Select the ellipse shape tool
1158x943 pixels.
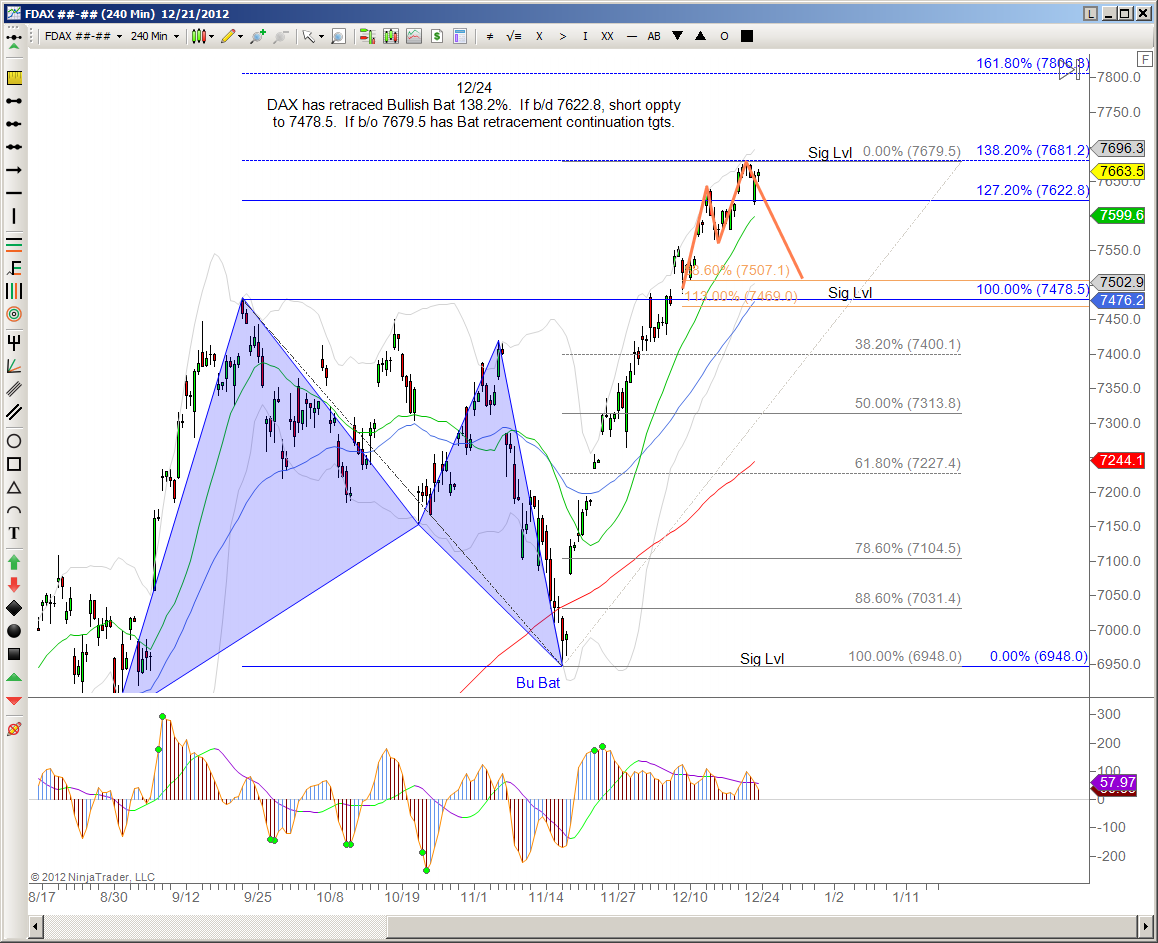point(14,441)
